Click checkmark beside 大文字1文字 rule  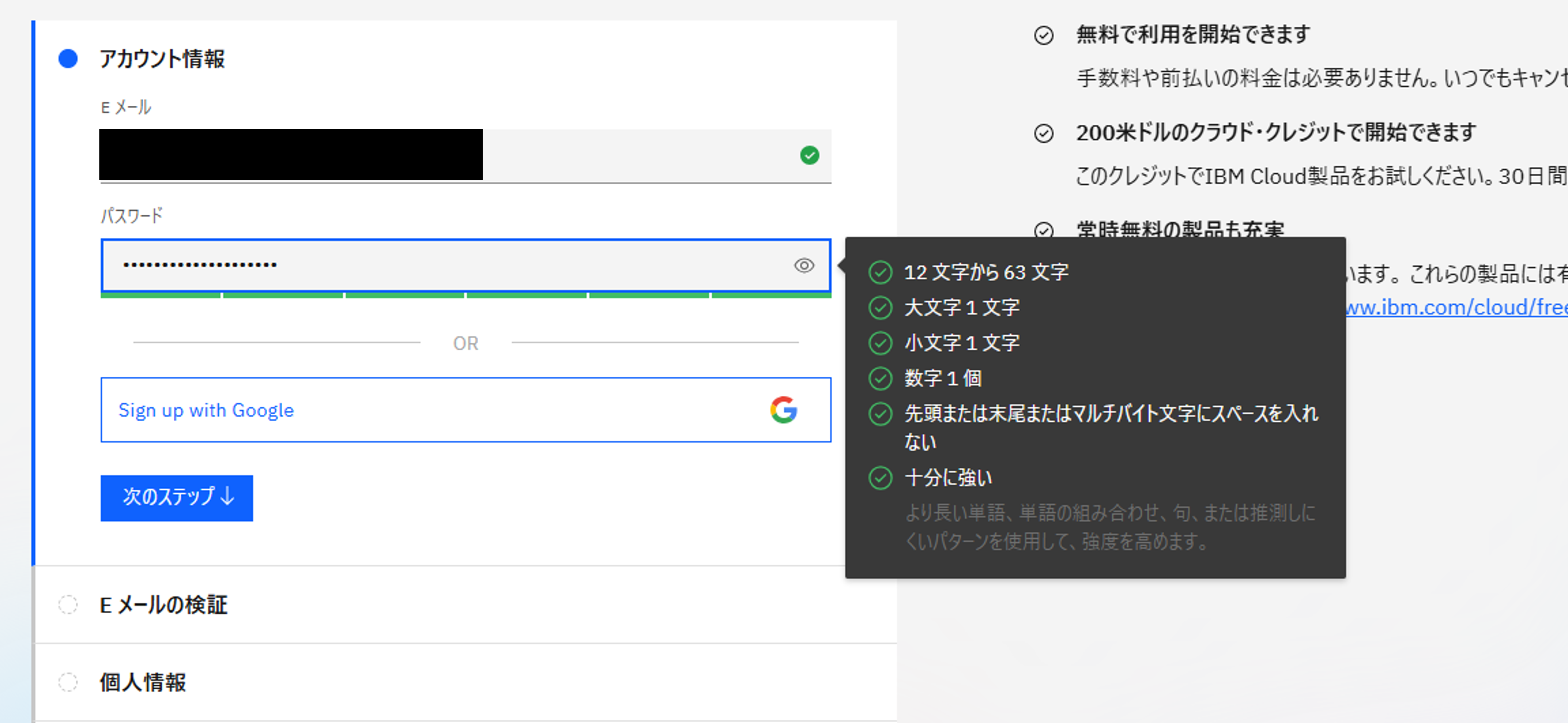(880, 307)
